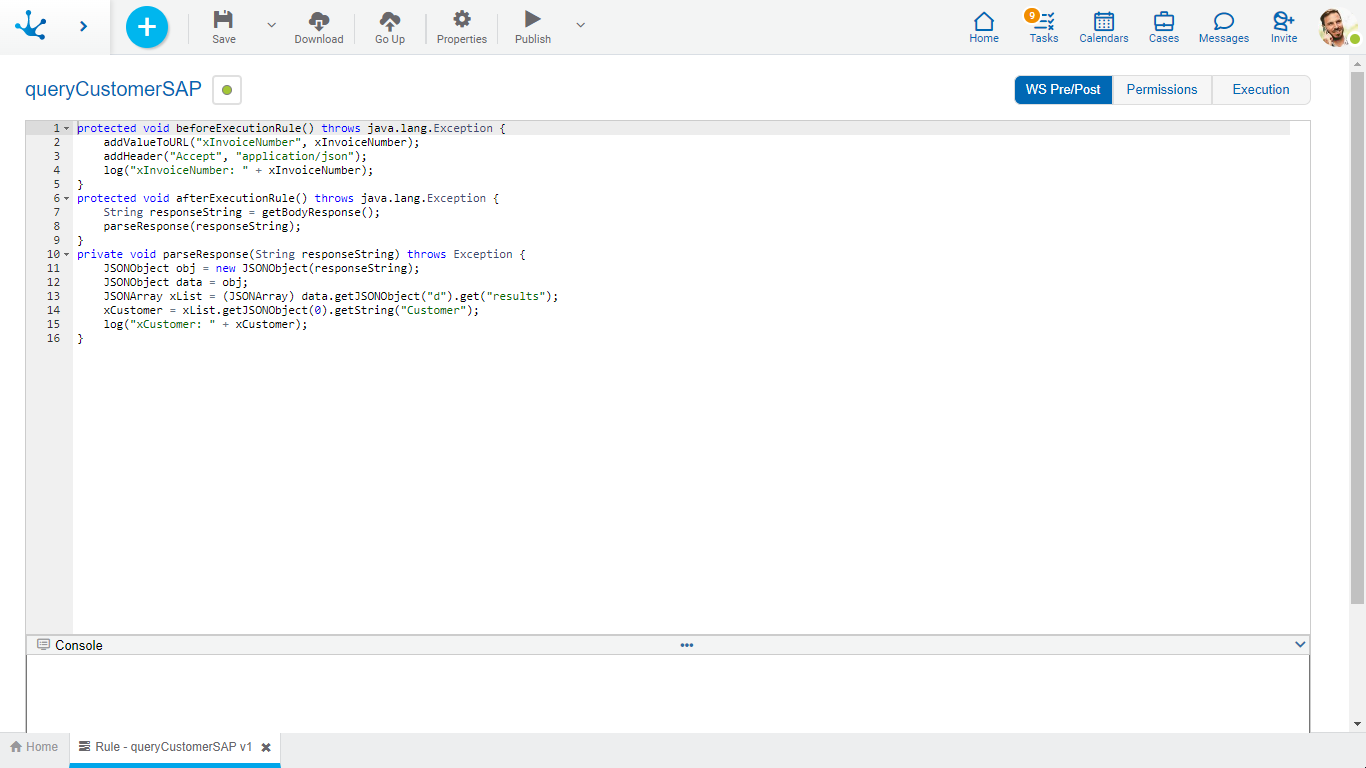Image resolution: width=1366 pixels, height=768 pixels.
Task: Switch to the Execution tab
Action: [1260, 90]
